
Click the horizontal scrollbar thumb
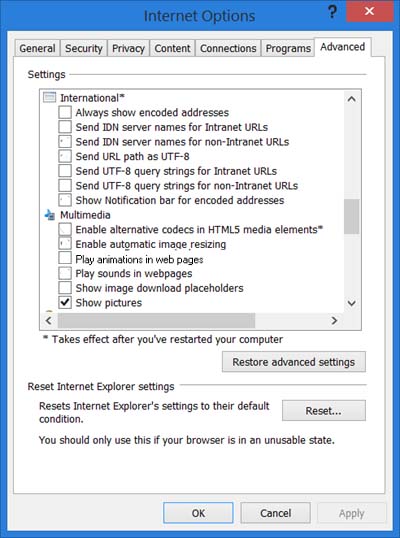pyautogui.click(x=156, y=321)
